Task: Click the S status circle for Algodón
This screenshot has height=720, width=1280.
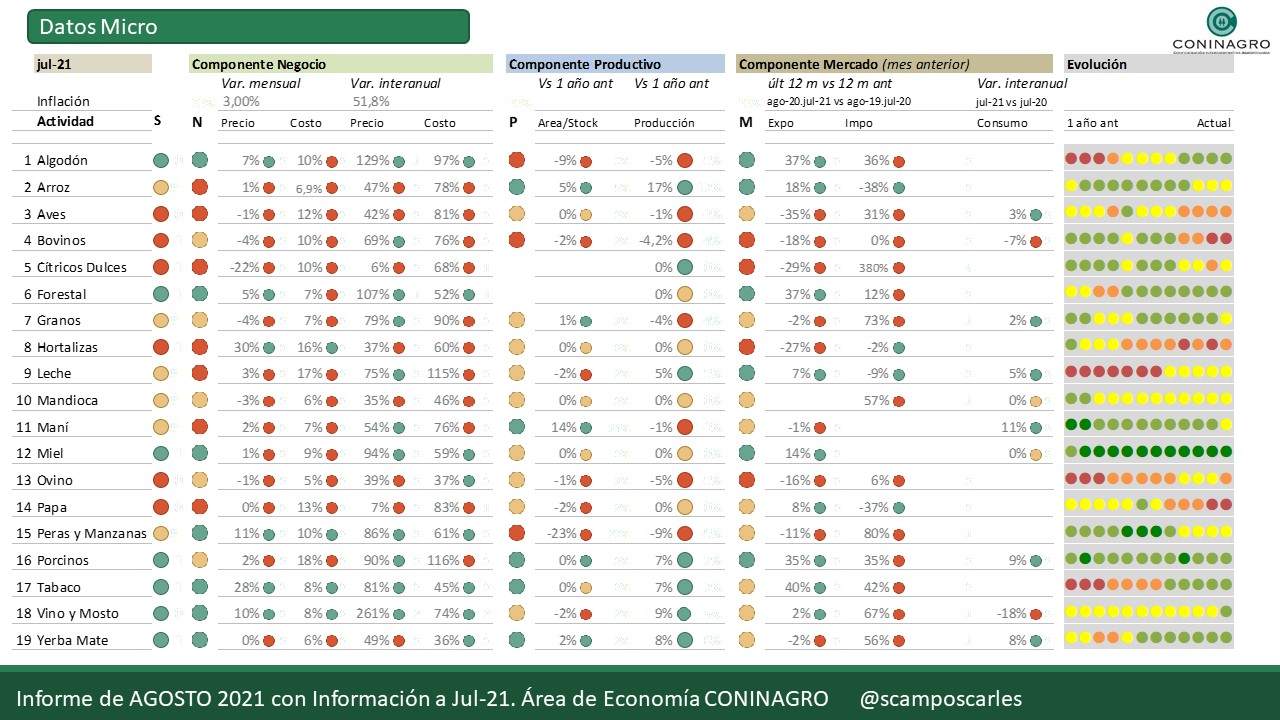Action: (x=160, y=160)
